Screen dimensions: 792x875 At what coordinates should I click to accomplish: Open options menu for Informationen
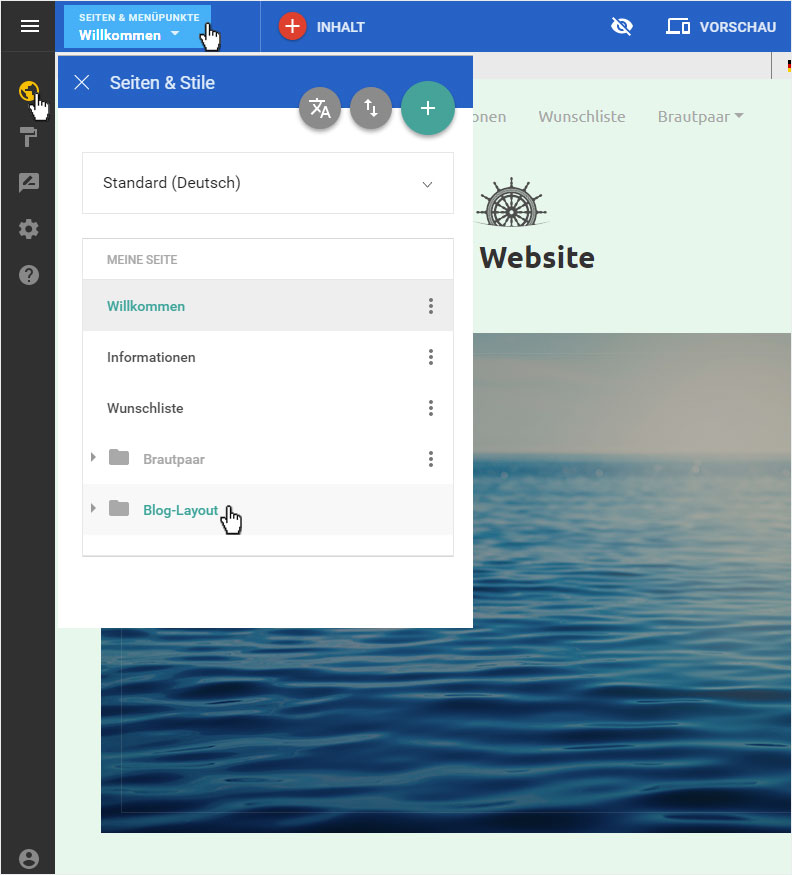(430, 357)
